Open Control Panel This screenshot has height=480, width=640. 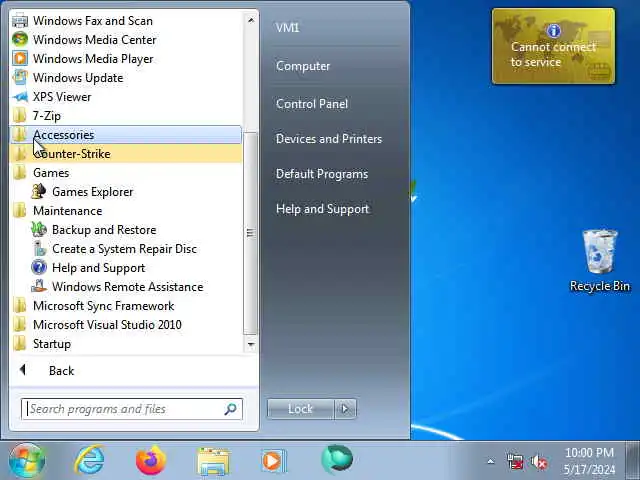click(312, 104)
